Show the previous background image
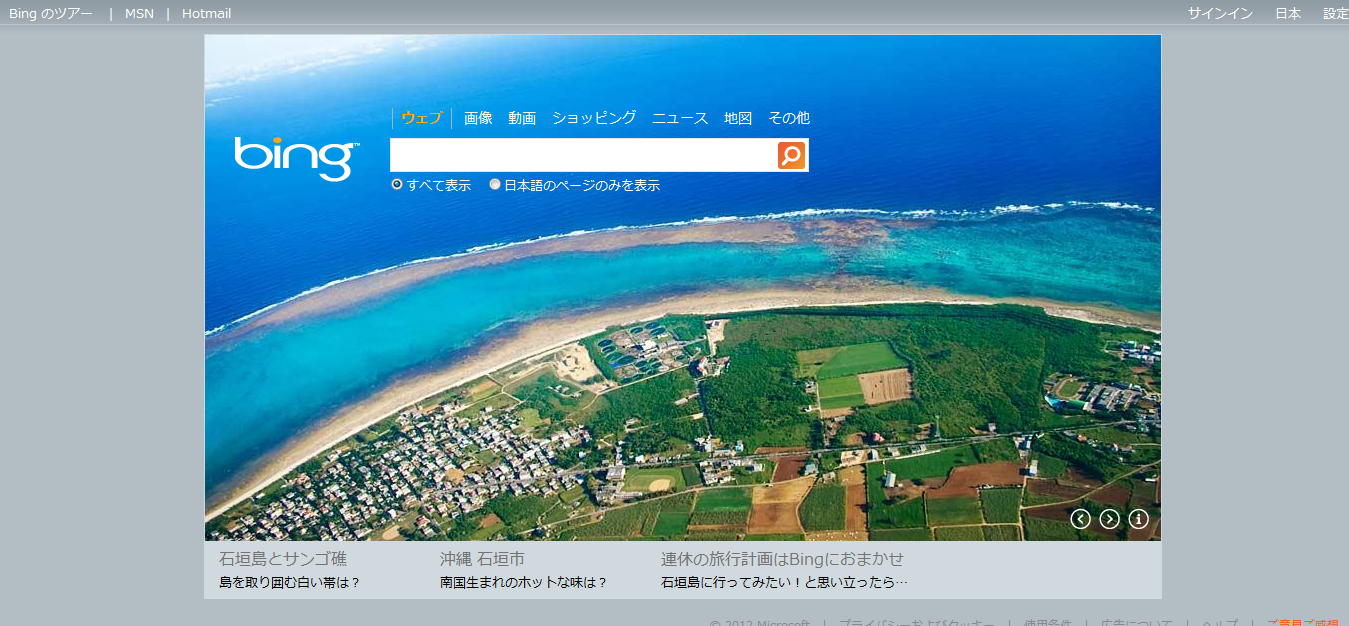Screen dimensions: 1349x626 tap(1080, 519)
